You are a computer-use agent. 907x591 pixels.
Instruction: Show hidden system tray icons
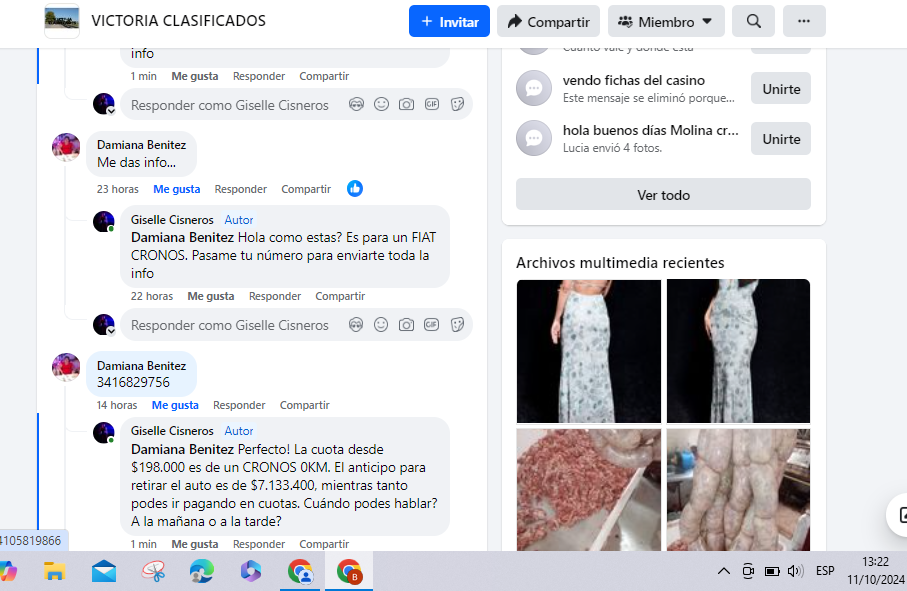pyautogui.click(x=724, y=571)
